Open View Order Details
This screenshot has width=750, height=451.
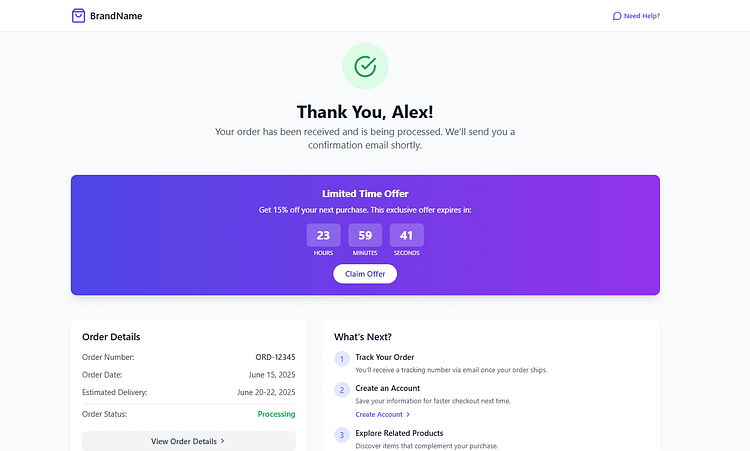click(x=189, y=441)
